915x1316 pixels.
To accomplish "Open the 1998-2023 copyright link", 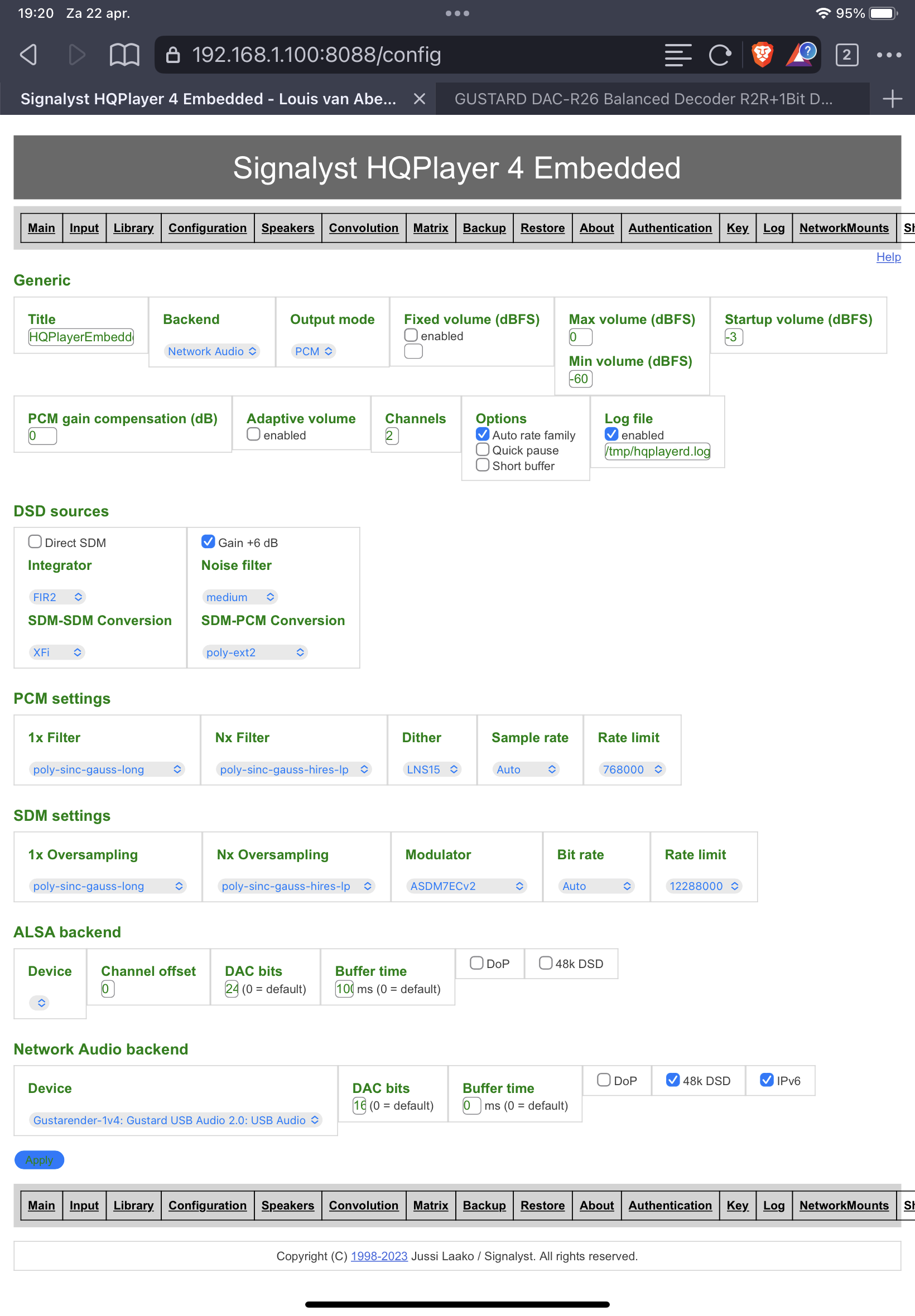I will point(379,1256).
